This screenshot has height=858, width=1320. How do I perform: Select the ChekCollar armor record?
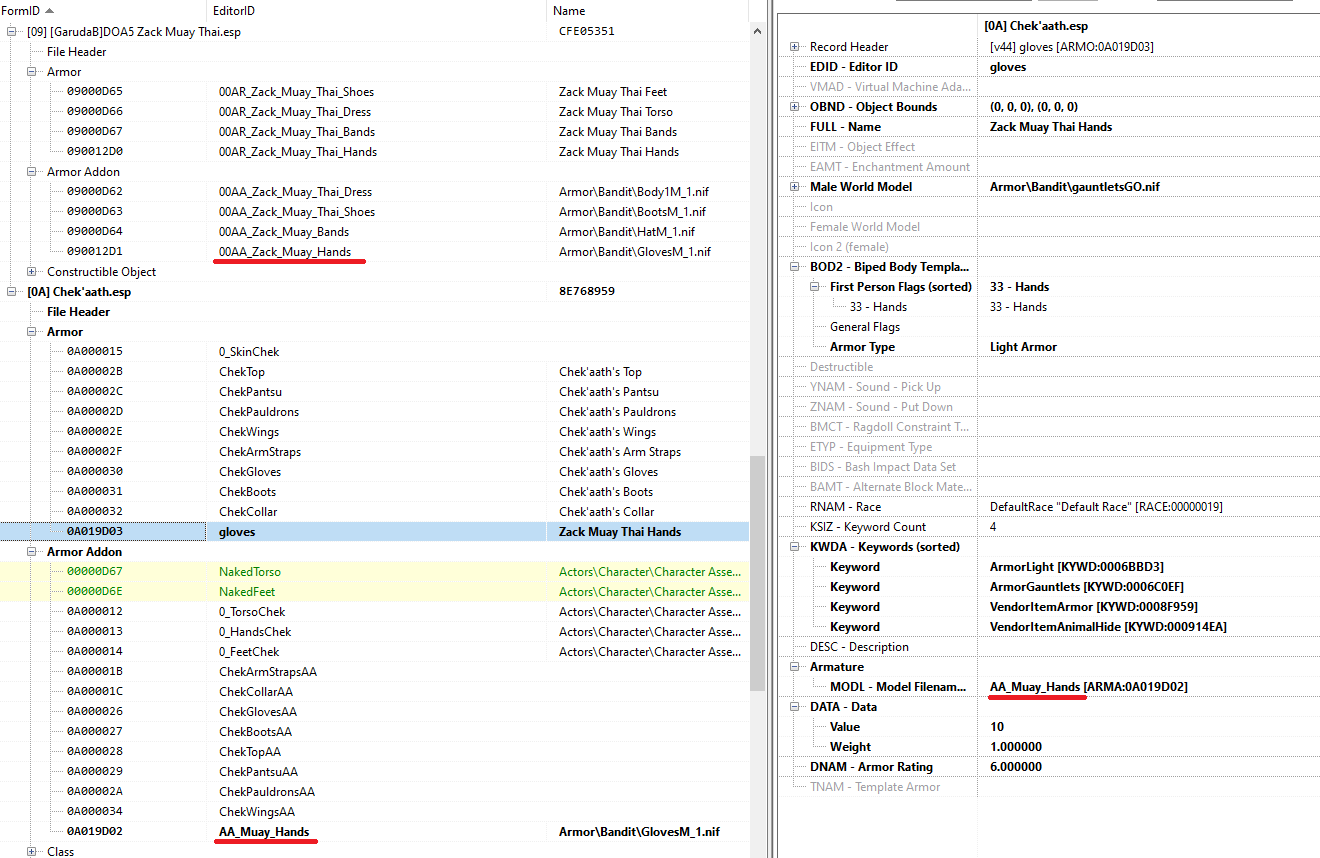pyautogui.click(x=374, y=512)
